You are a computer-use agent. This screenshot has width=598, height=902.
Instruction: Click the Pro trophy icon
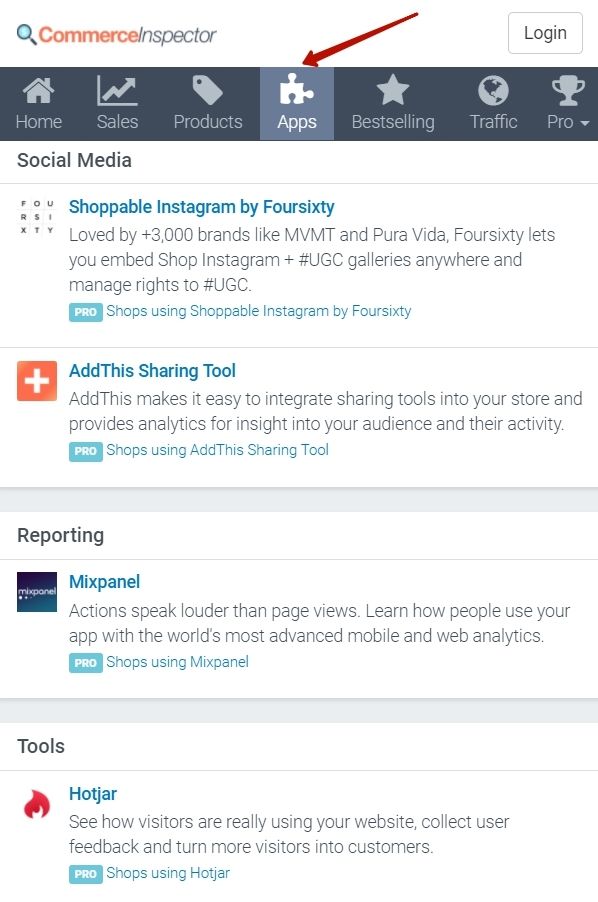click(568, 90)
